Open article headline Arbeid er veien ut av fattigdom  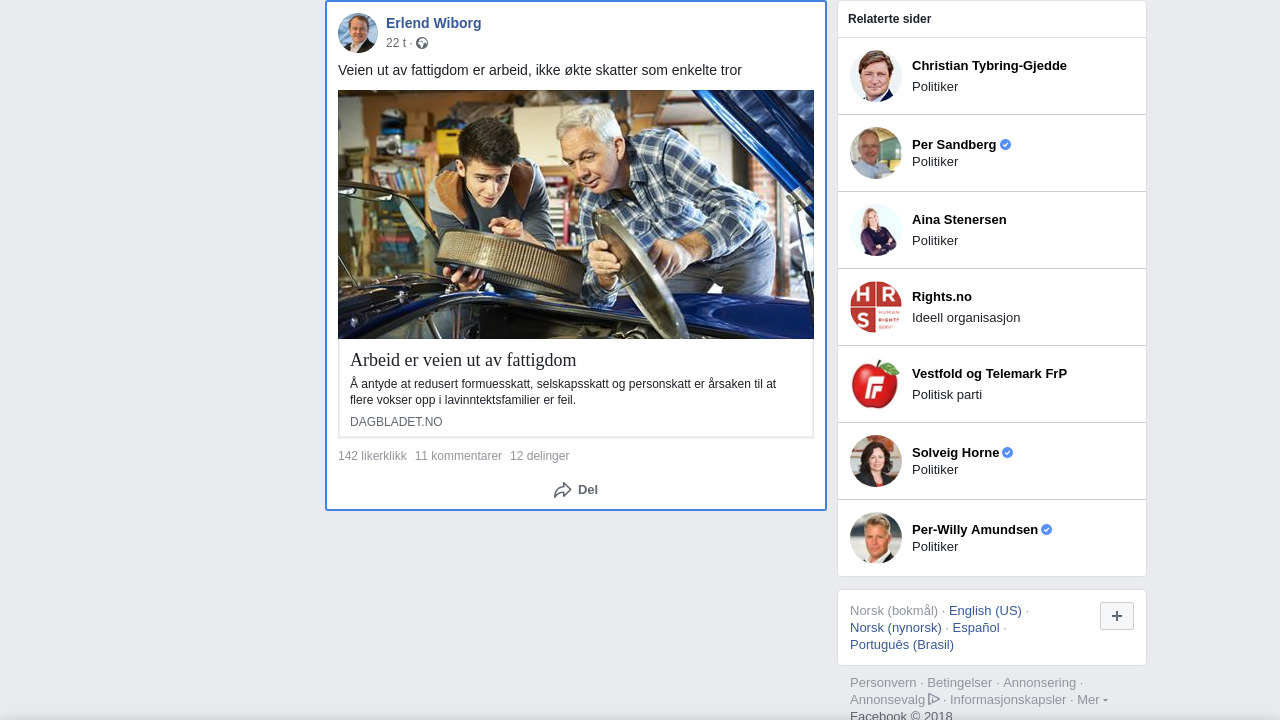point(463,360)
